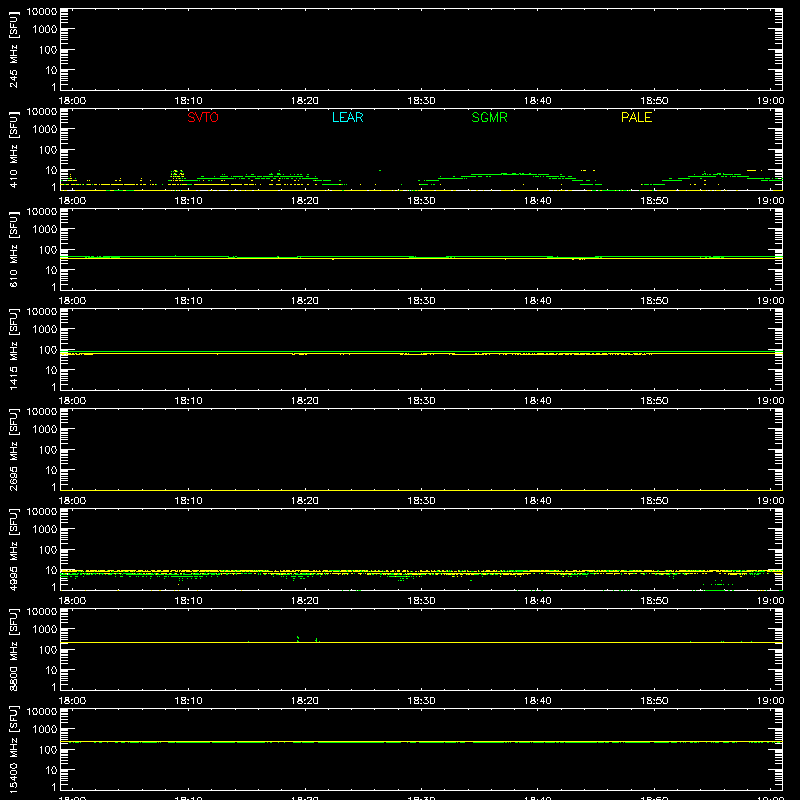800x800 pixels.
Task: Click the 1000 tick label on the 2695 MHz plot
Action: pos(45,429)
